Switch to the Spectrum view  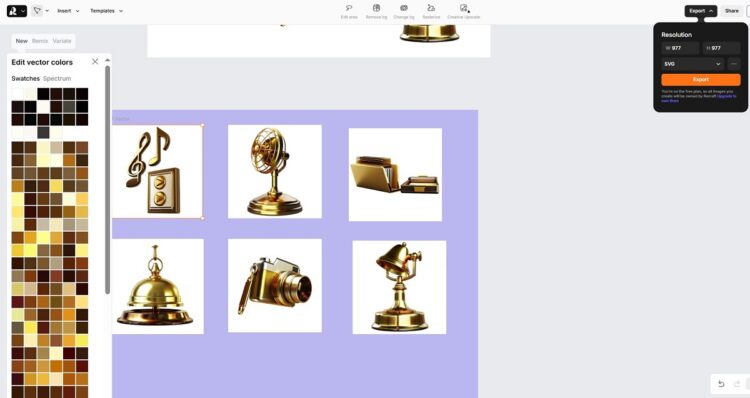pos(57,78)
